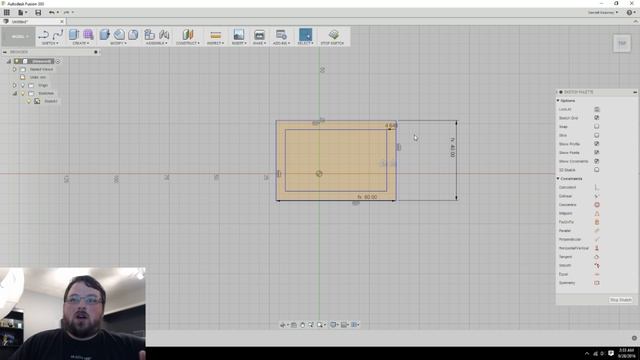Select the Spline sketch tool
Screen dimensions: 640x360
tap(58, 35)
